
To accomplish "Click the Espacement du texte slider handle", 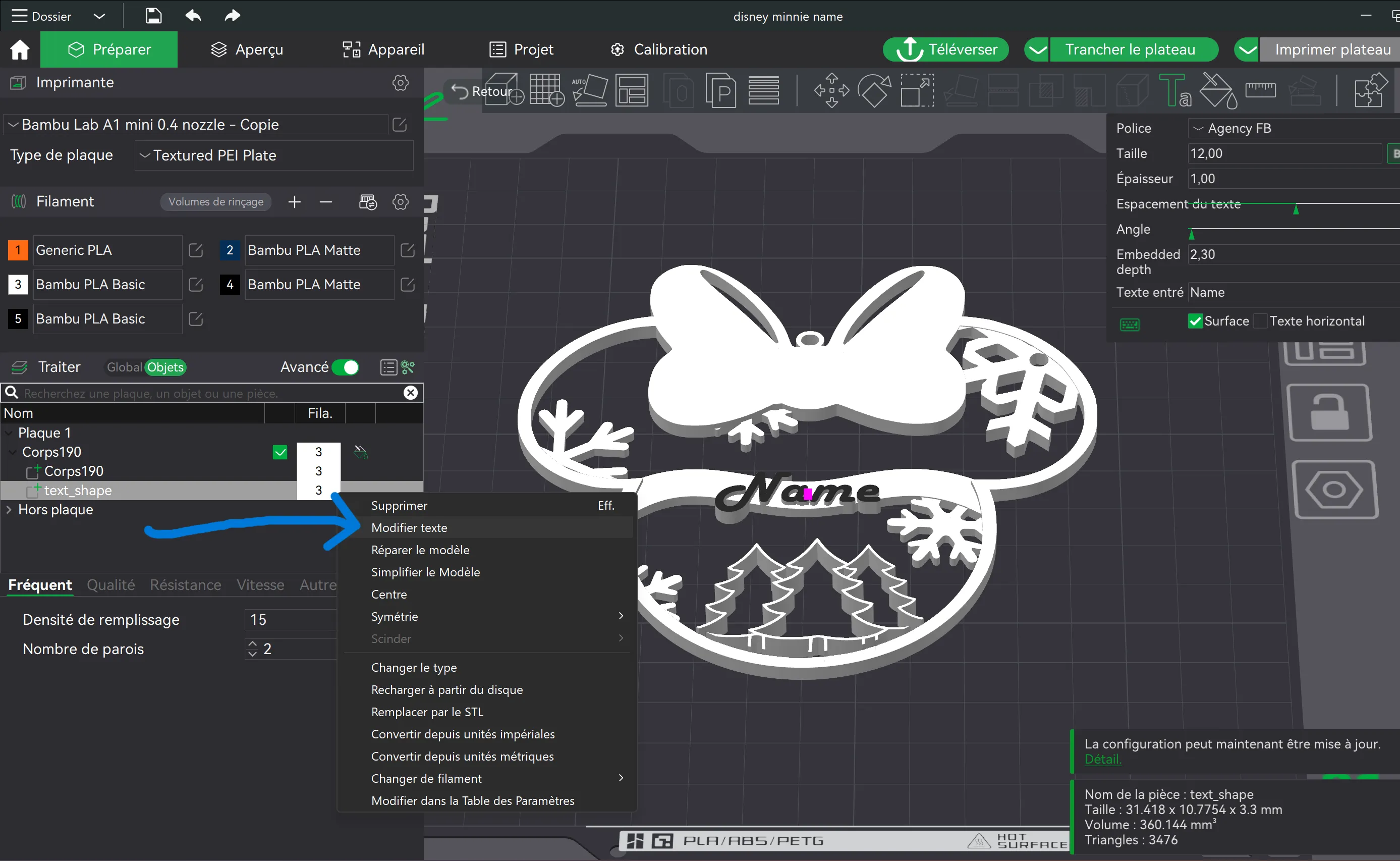I will click(1296, 209).
